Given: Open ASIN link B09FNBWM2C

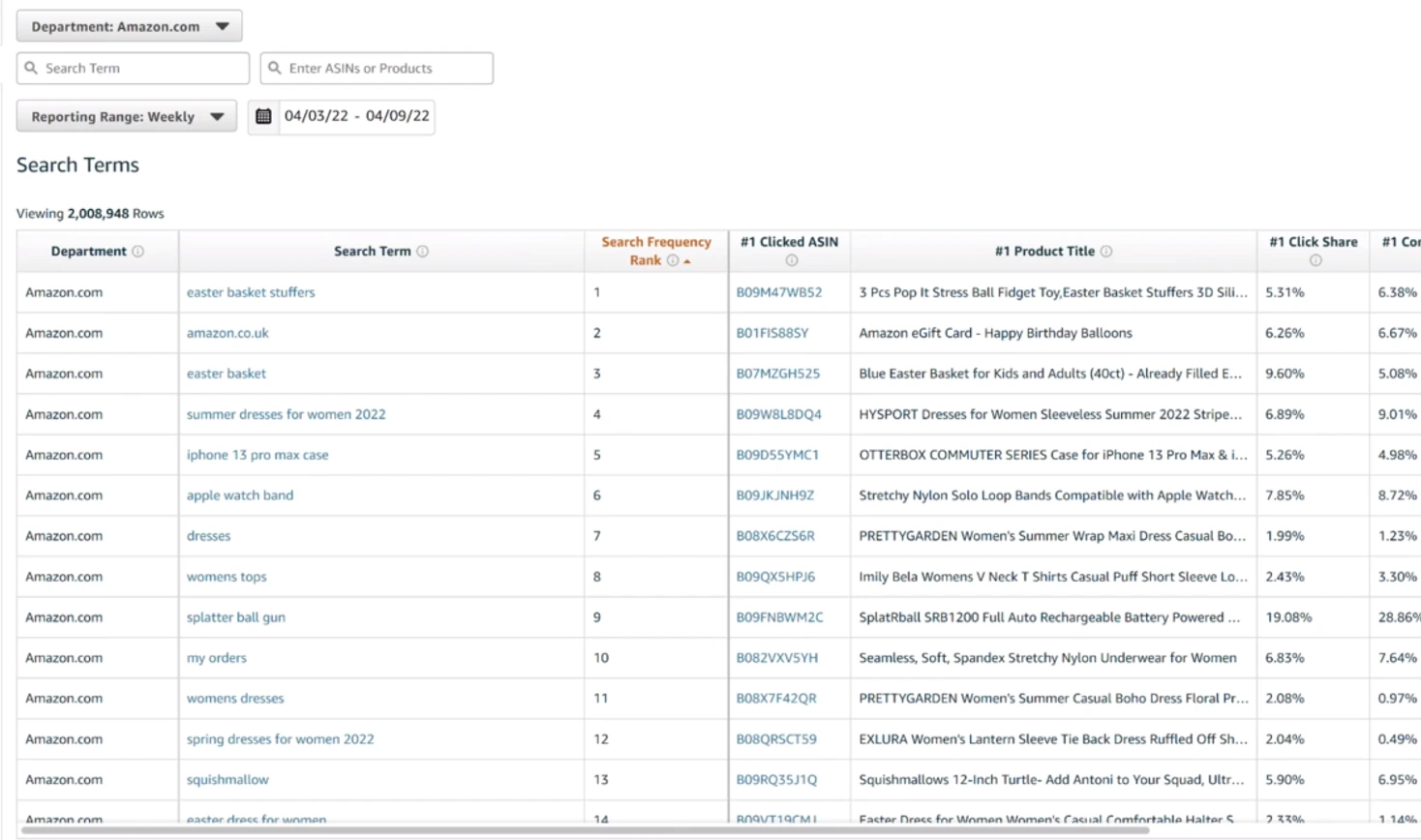Looking at the screenshot, I should tap(779, 617).
